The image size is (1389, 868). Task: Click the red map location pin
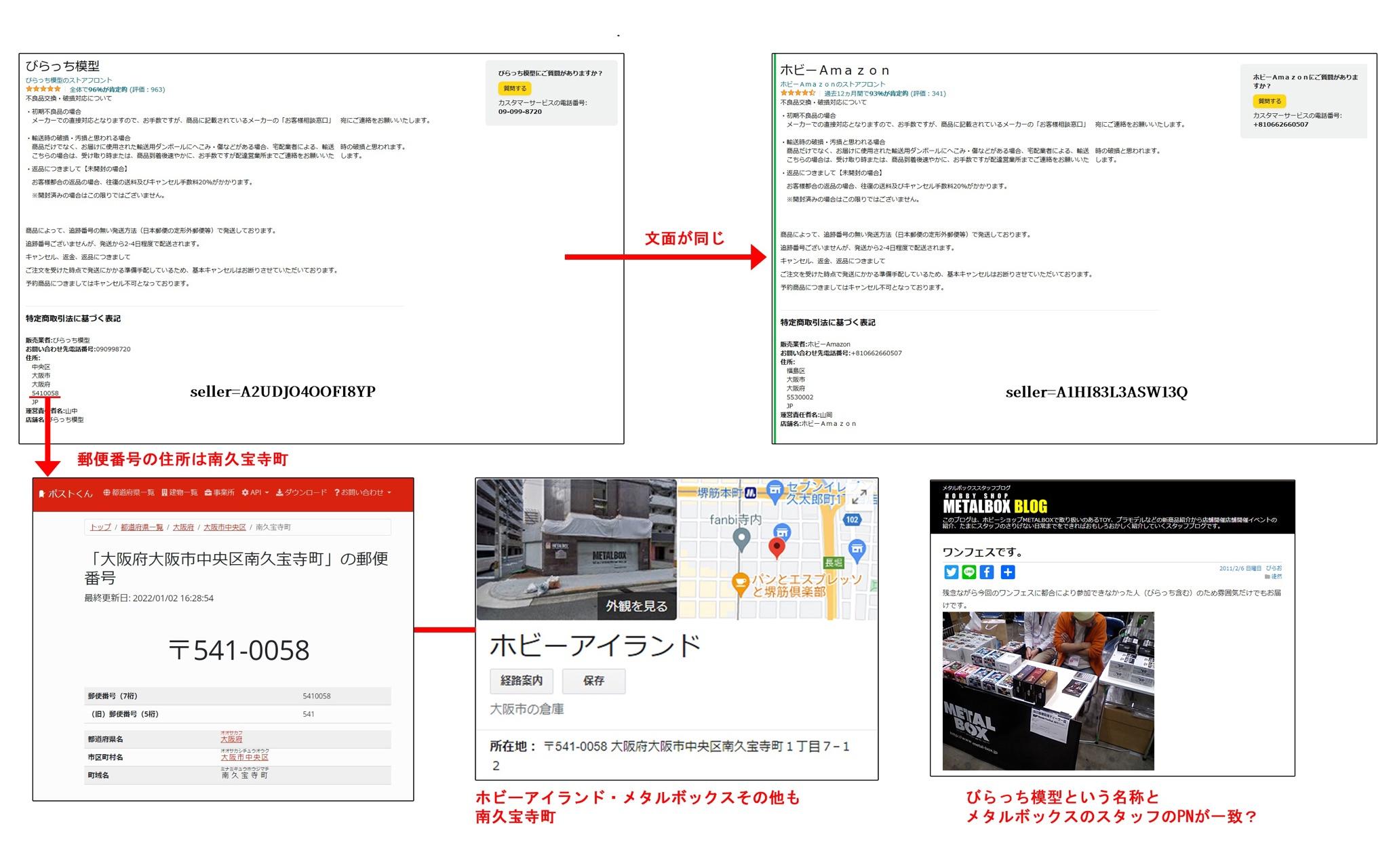[x=777, y=547]
